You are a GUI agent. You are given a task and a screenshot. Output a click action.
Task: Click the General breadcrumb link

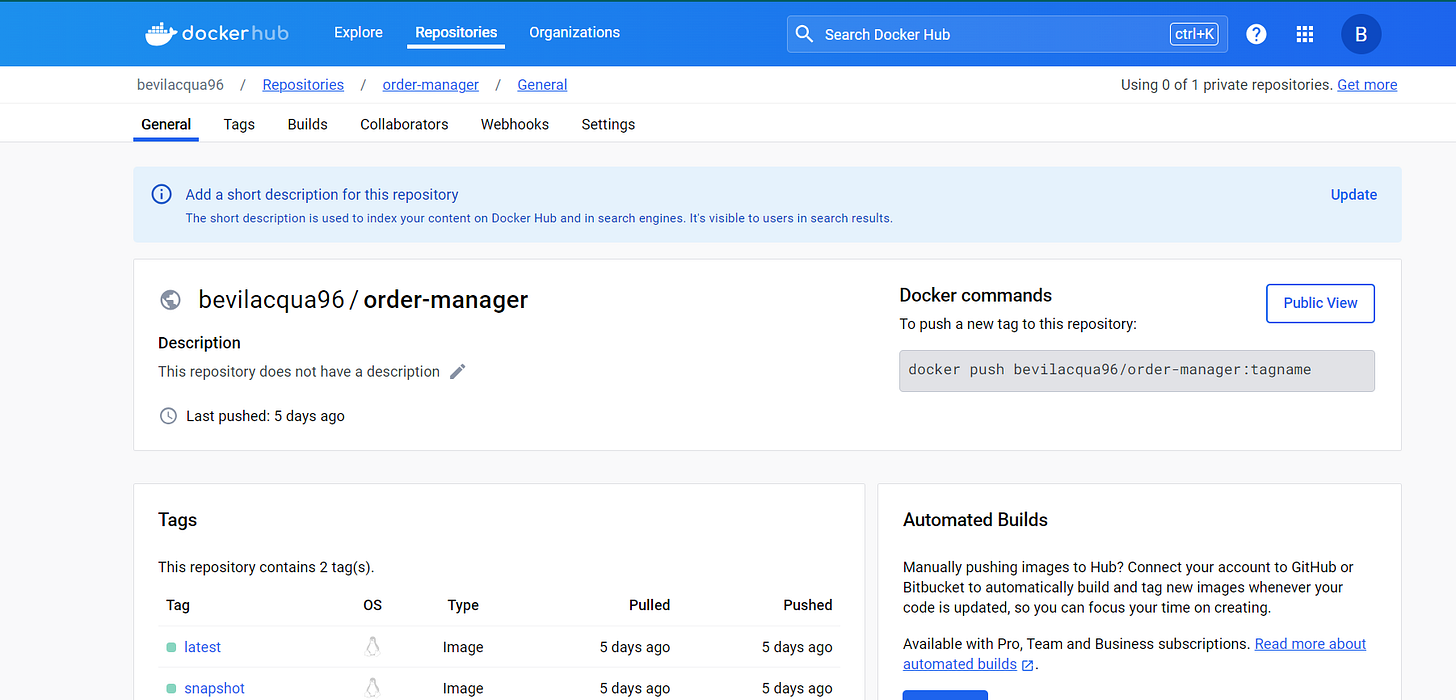pyautogui.click(x=542, y=85)
